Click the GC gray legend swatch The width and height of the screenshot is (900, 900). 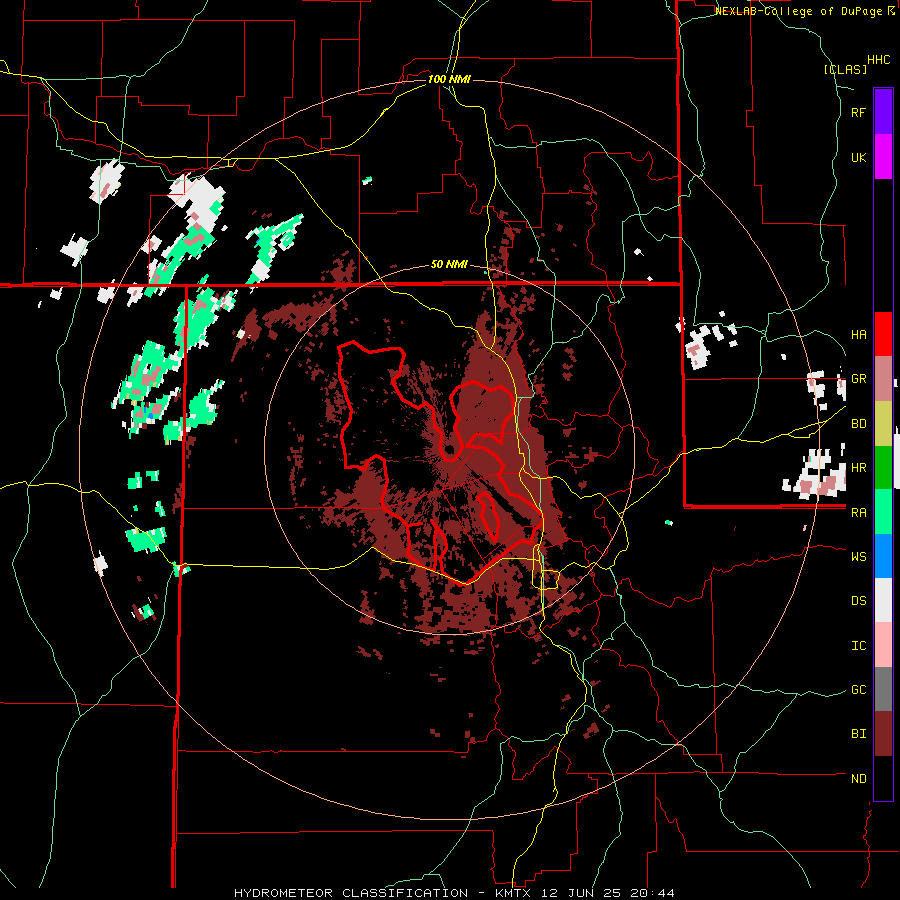tap(883, 689)
